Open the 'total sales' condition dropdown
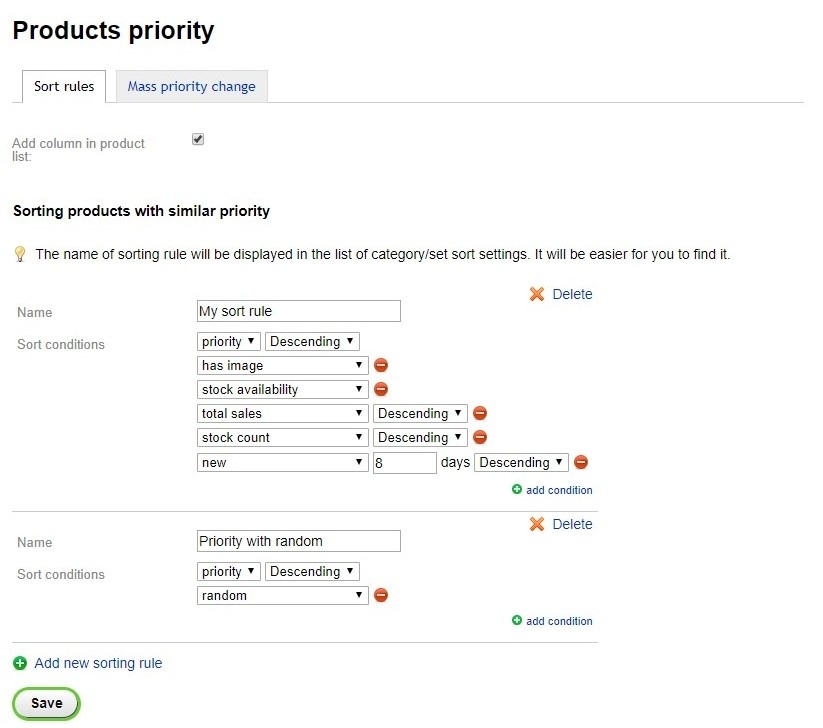Viewport: 823px width, 728px height. 283,414
